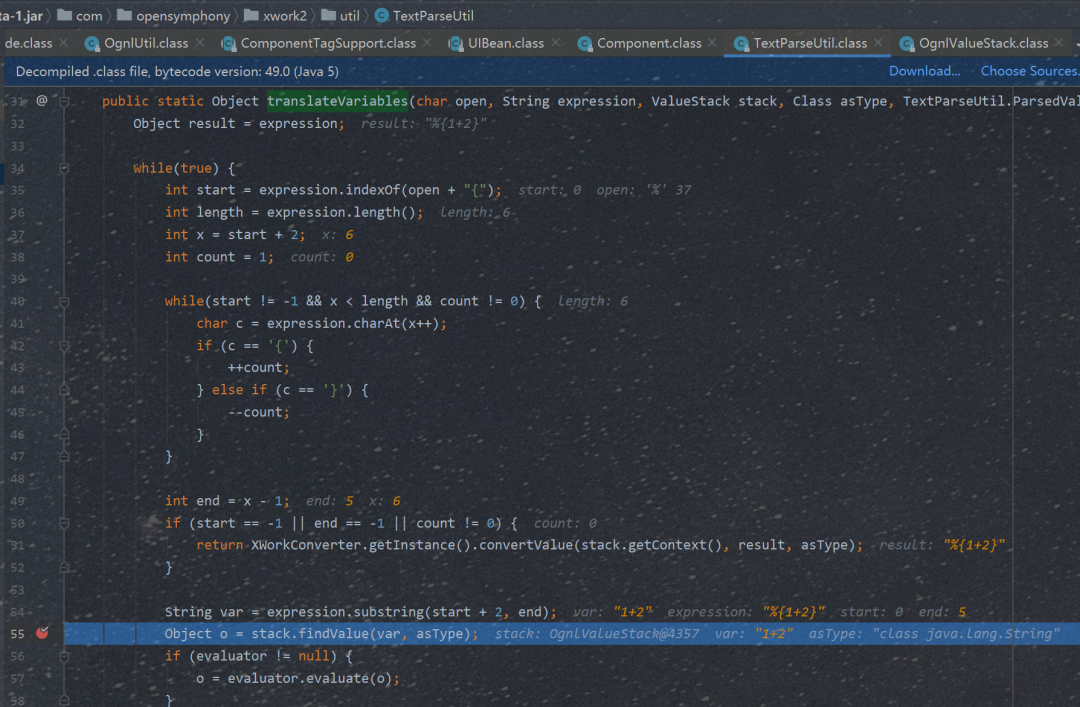
Task: Collapse the inner while loop on line 40
Action: point(64,301)
